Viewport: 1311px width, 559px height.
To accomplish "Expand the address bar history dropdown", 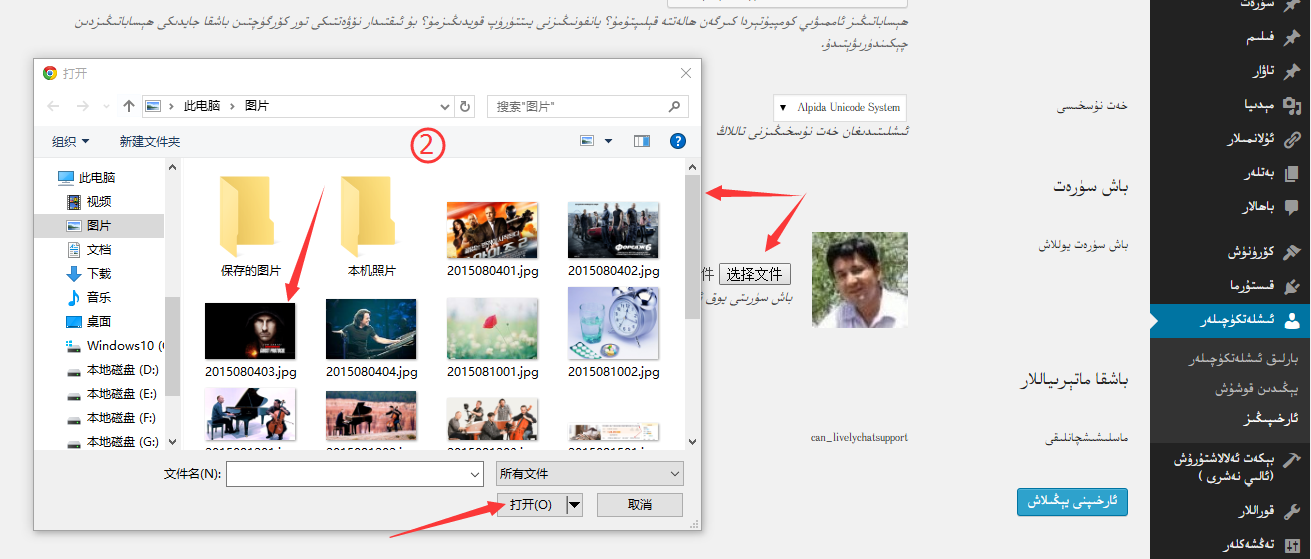I will pos(445,106).
